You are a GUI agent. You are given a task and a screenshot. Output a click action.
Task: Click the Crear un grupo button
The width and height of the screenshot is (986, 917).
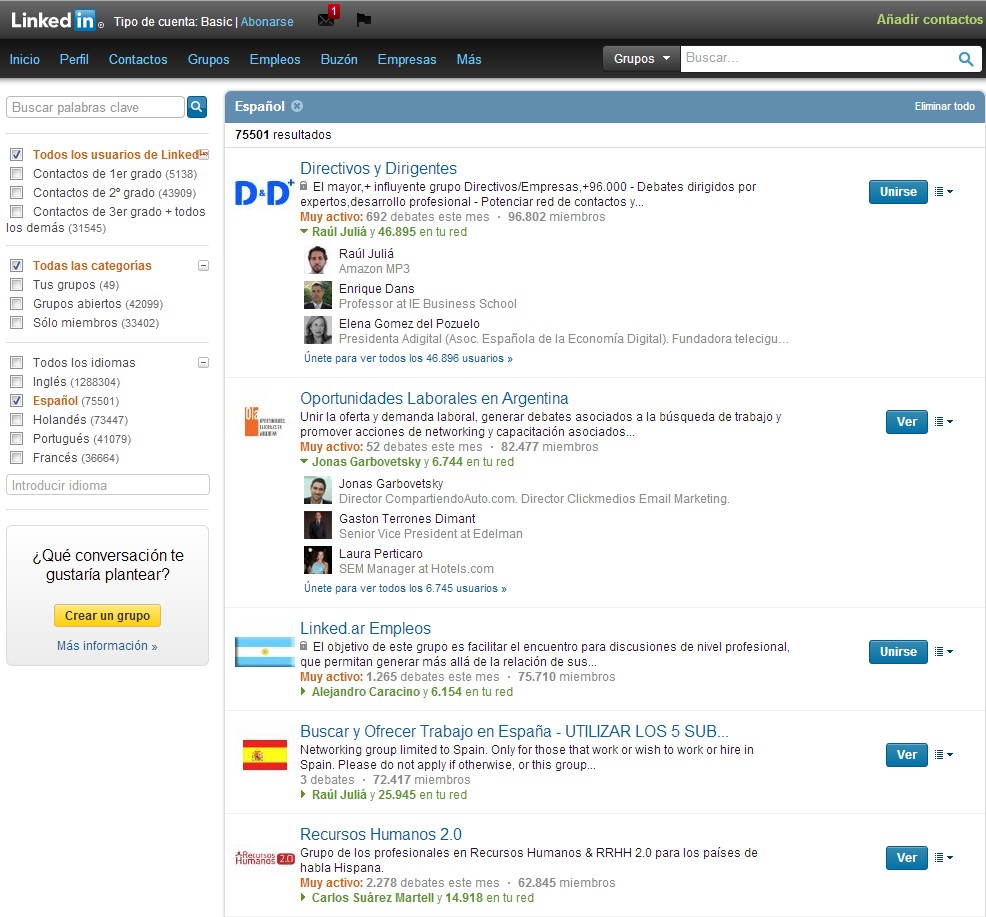[108, 616]
